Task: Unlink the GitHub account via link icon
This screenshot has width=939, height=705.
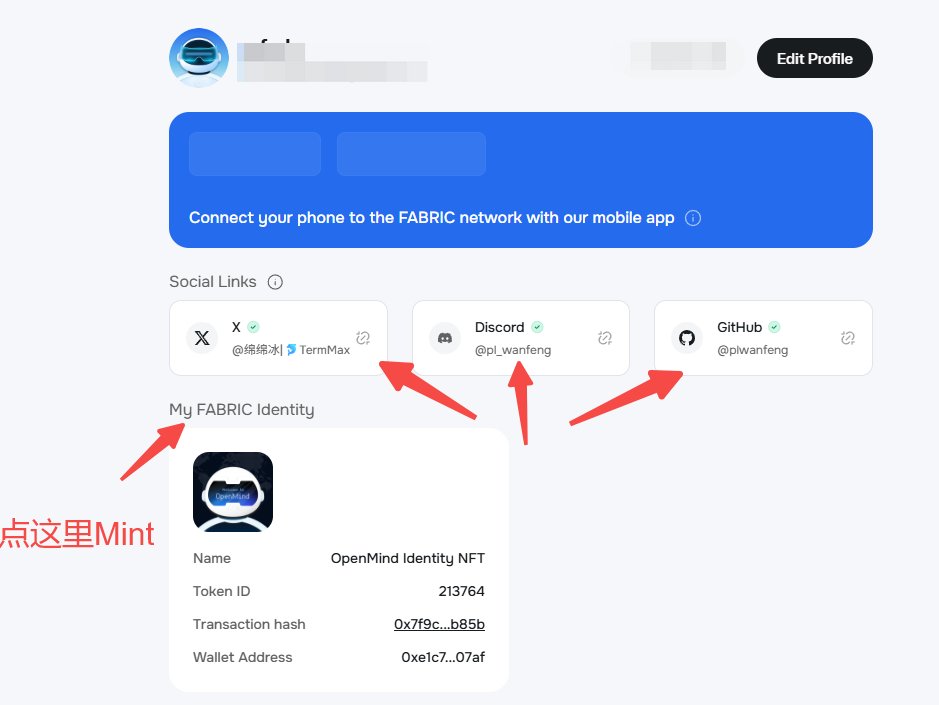Action: click(847, 338)
